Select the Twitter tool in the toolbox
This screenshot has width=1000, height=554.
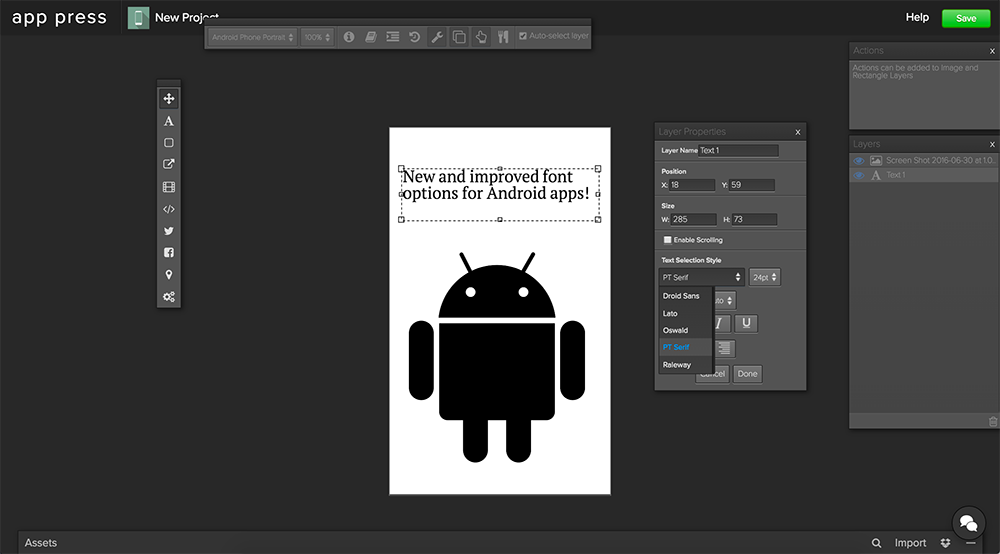pos(168,231)
